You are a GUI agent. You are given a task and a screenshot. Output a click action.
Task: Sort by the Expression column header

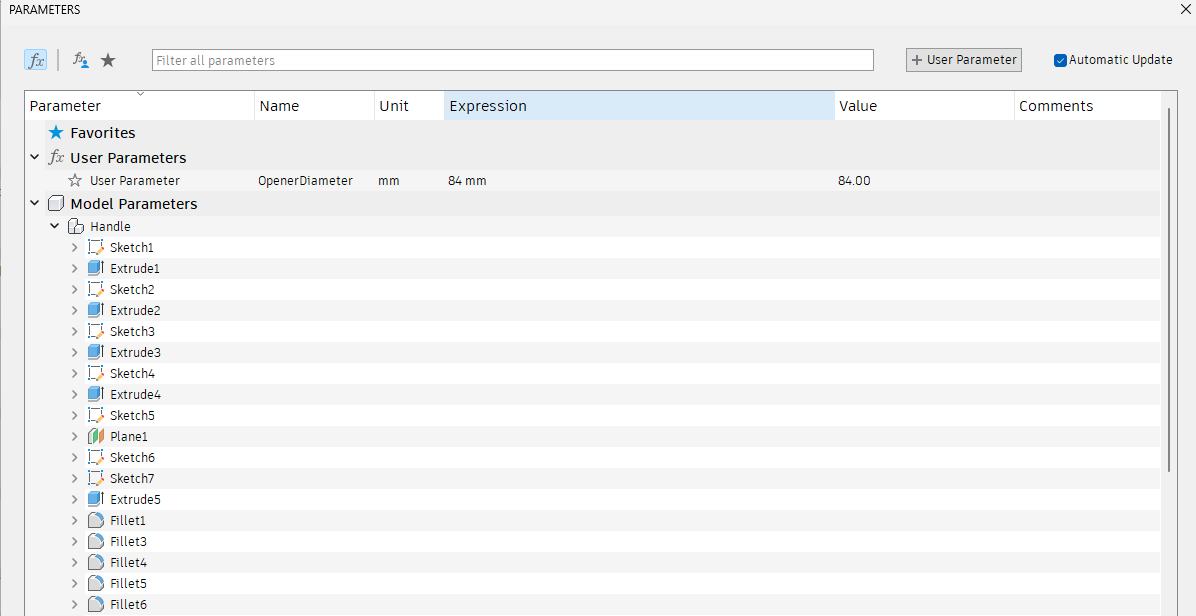tap(639, 106)
